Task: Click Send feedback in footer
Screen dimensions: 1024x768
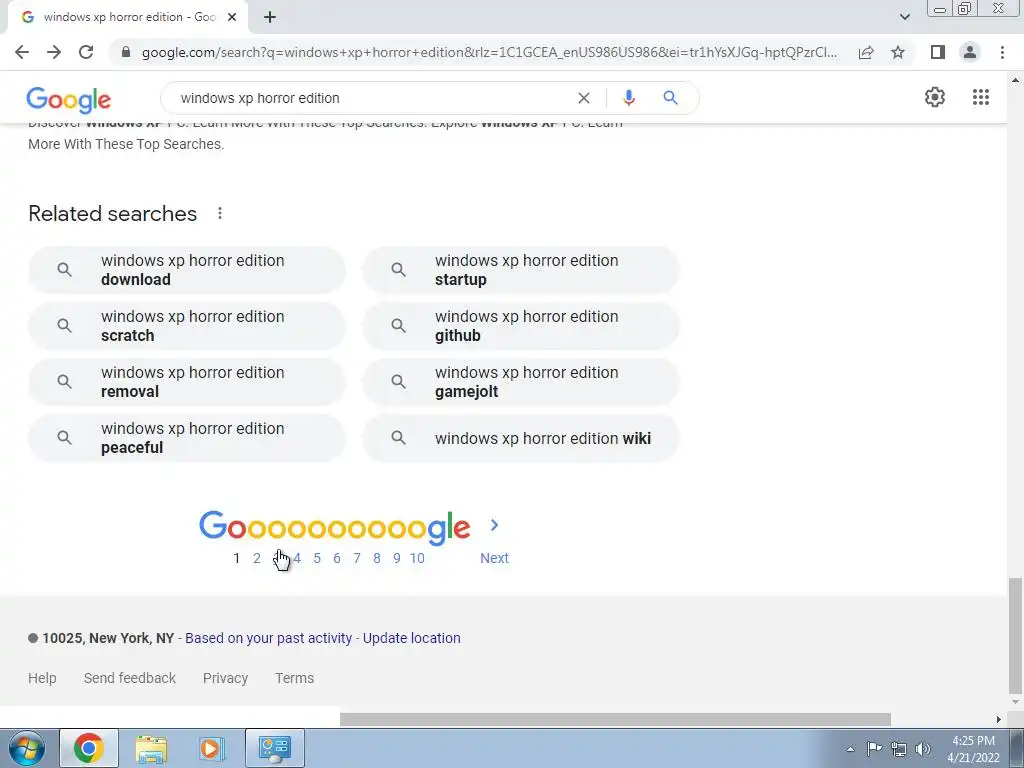Action: click(x=130, y=678)
